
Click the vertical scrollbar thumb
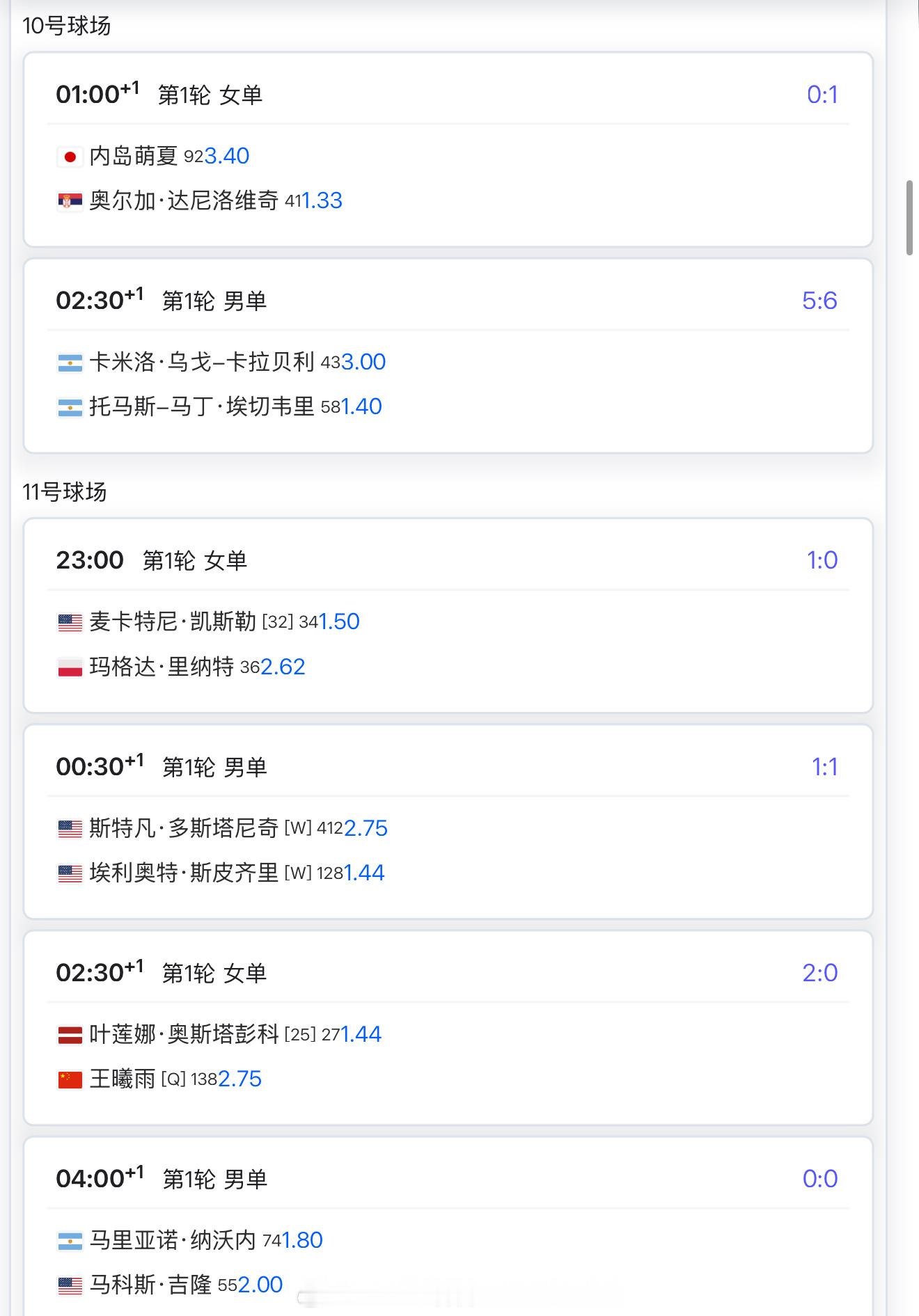[909, 218]
